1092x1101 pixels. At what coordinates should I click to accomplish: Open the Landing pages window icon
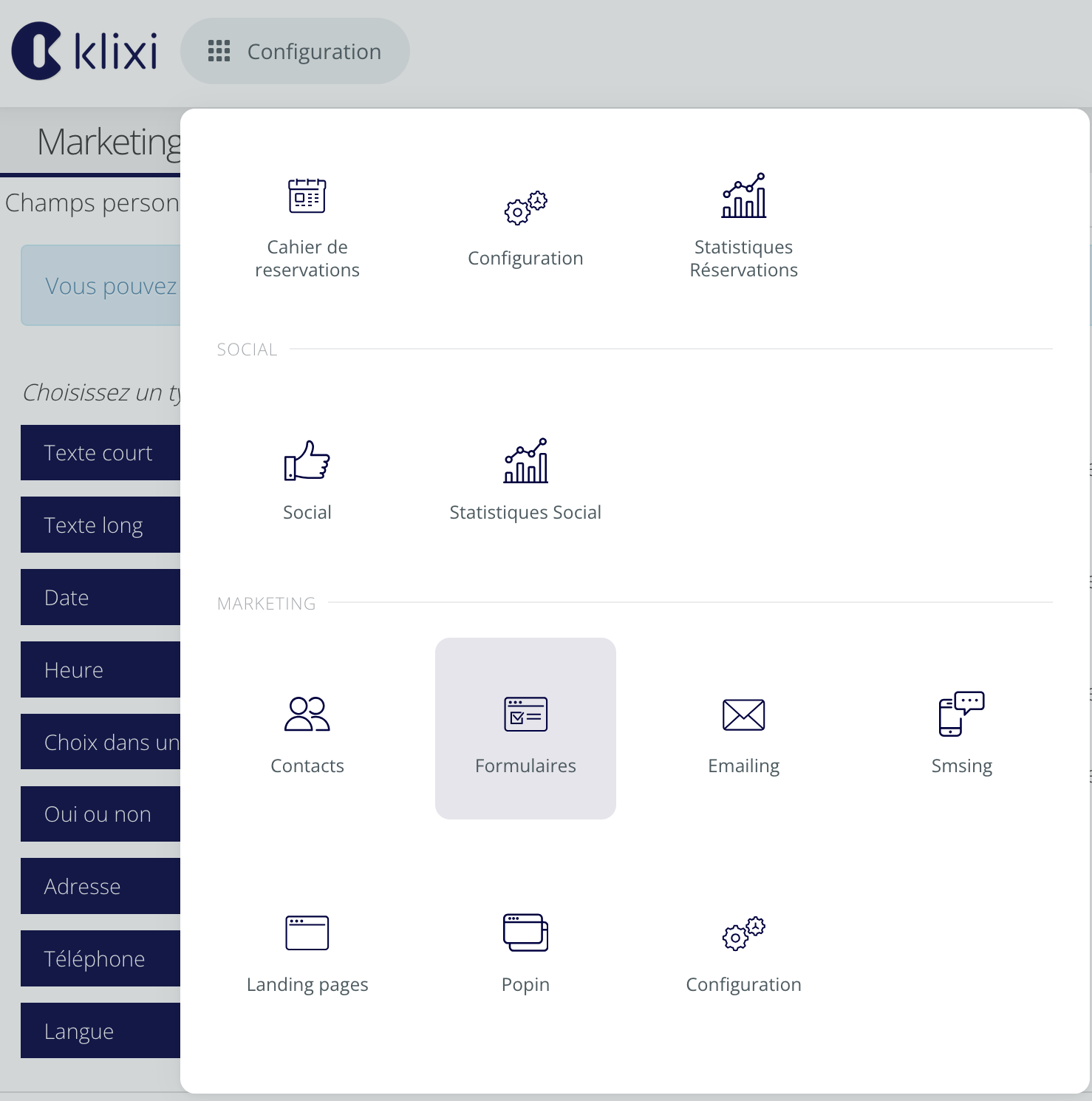click(x=307, y=933)
